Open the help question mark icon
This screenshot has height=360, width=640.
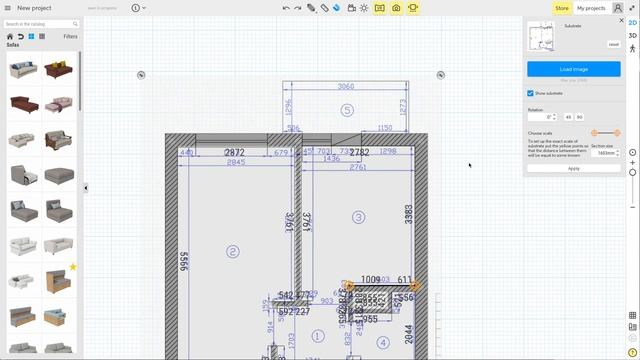(632, 353)
